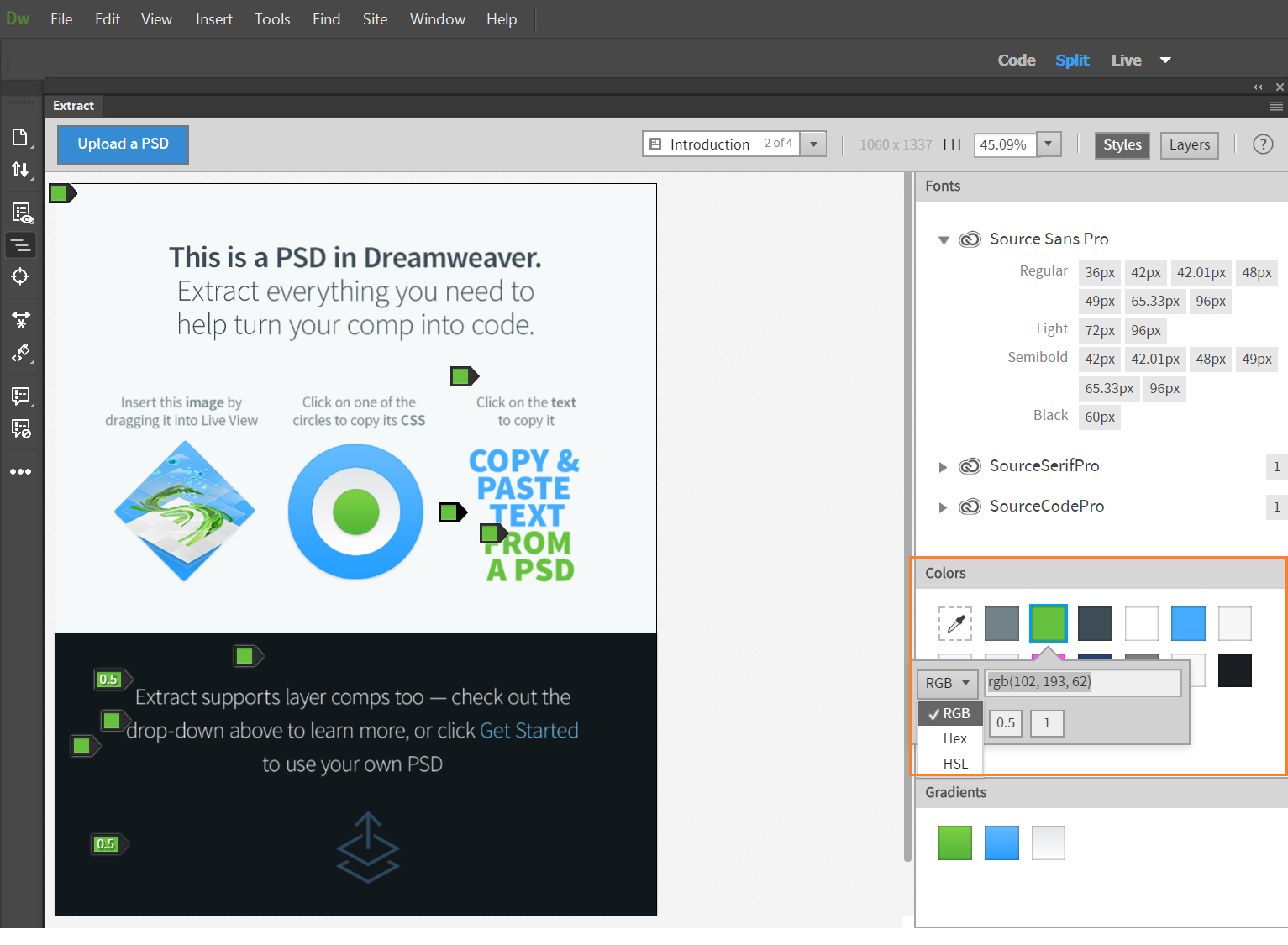Switch to Code view

pos(1017,60)
